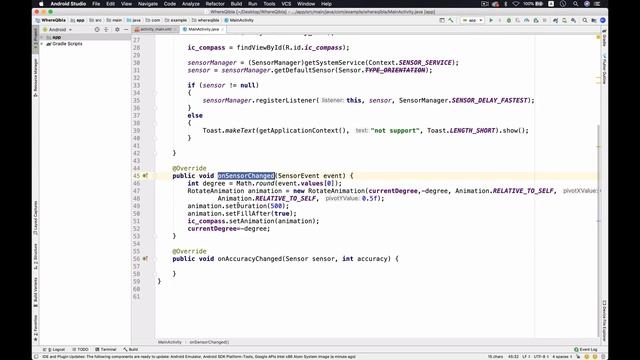Toggle the Layout Captures side panel
The width and height of the screenshot is (640, 360).
[36, 218]
